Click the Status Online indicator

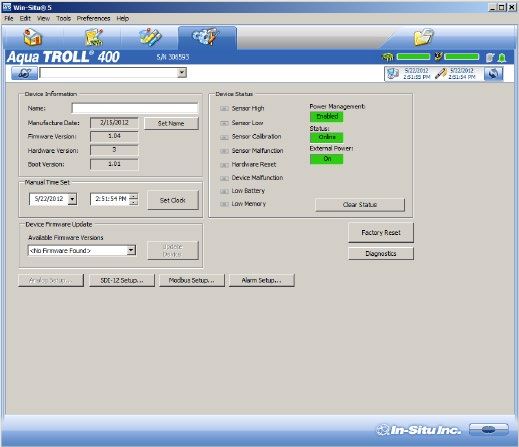click(327, 137)
